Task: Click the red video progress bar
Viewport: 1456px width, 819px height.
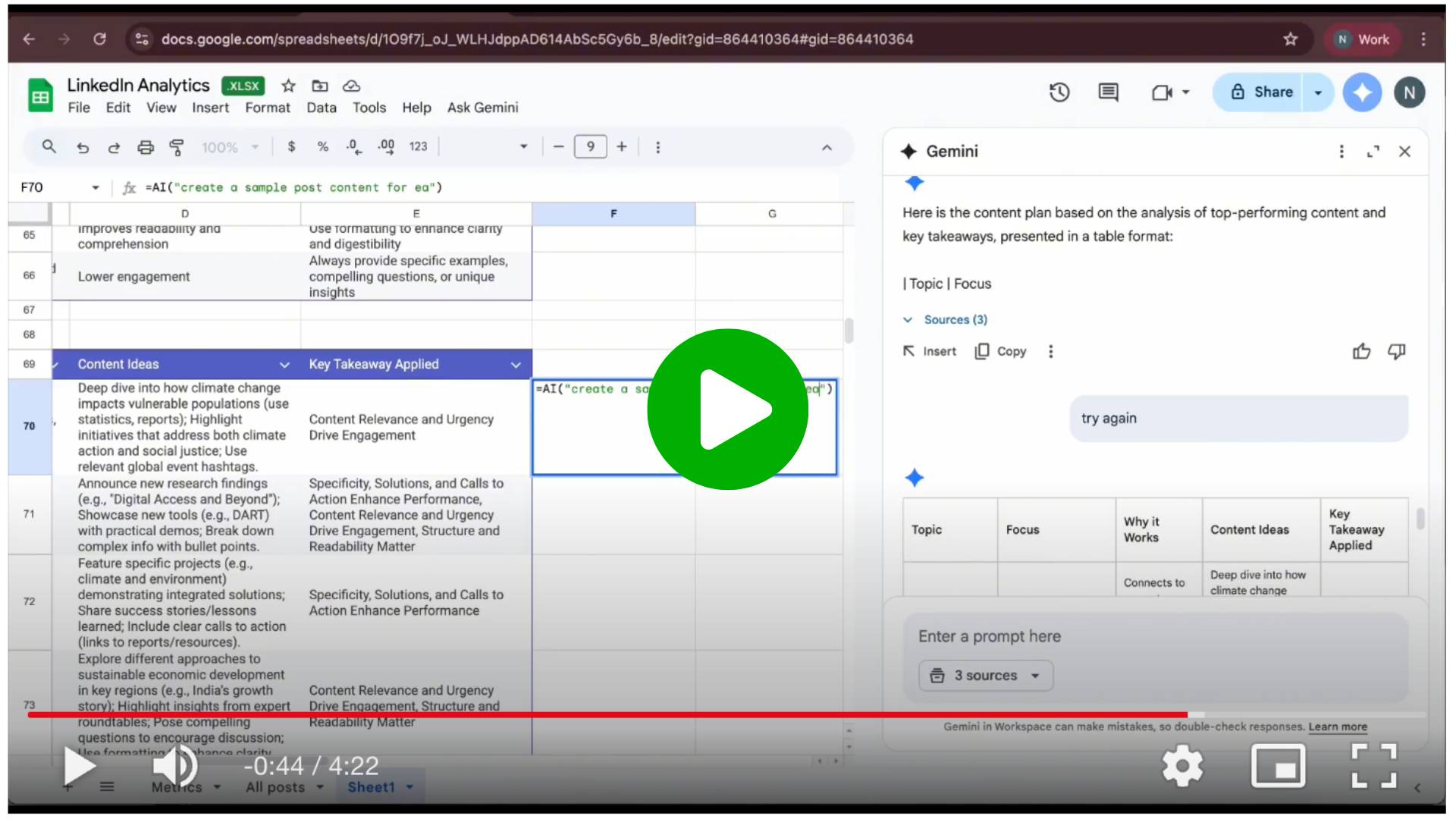Action: tap(607, 714)
